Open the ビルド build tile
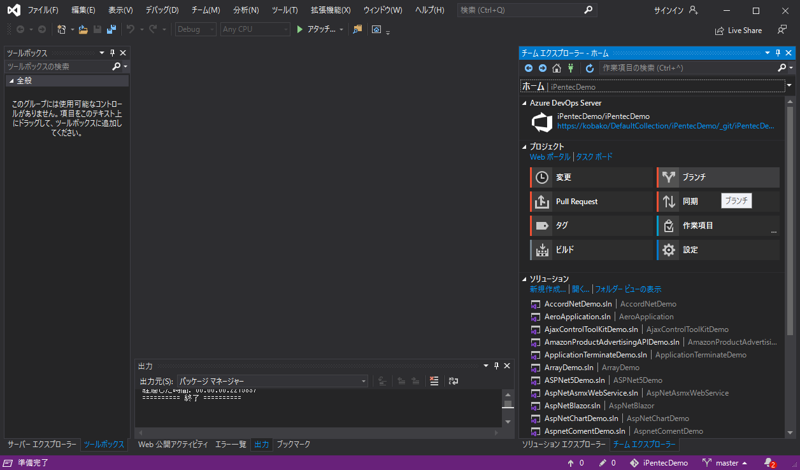Image resolution: width=800 pixels, height=470 pixels. pos(591,250)
